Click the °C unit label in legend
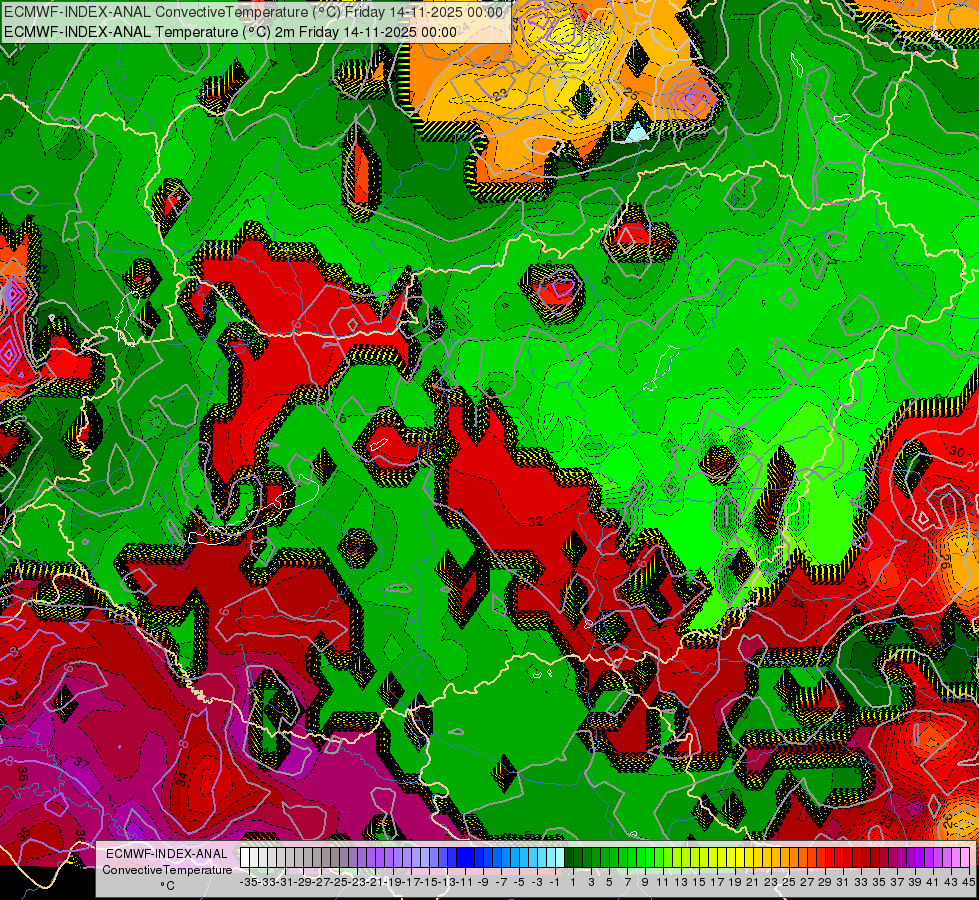 click(167, 885)
